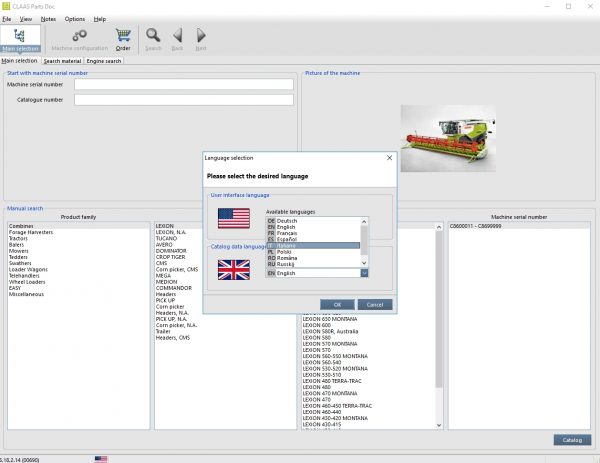
Task: Click Cancel in the language dialog
Action: (375, 305)
